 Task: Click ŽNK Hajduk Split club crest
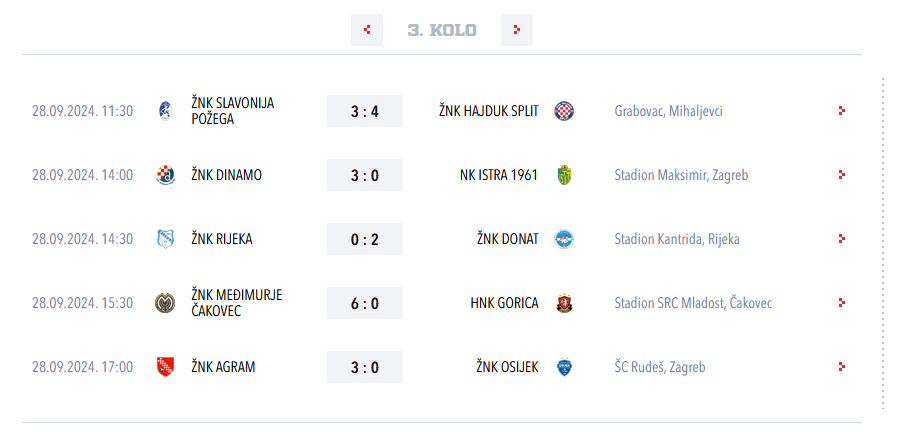[564, 111]
